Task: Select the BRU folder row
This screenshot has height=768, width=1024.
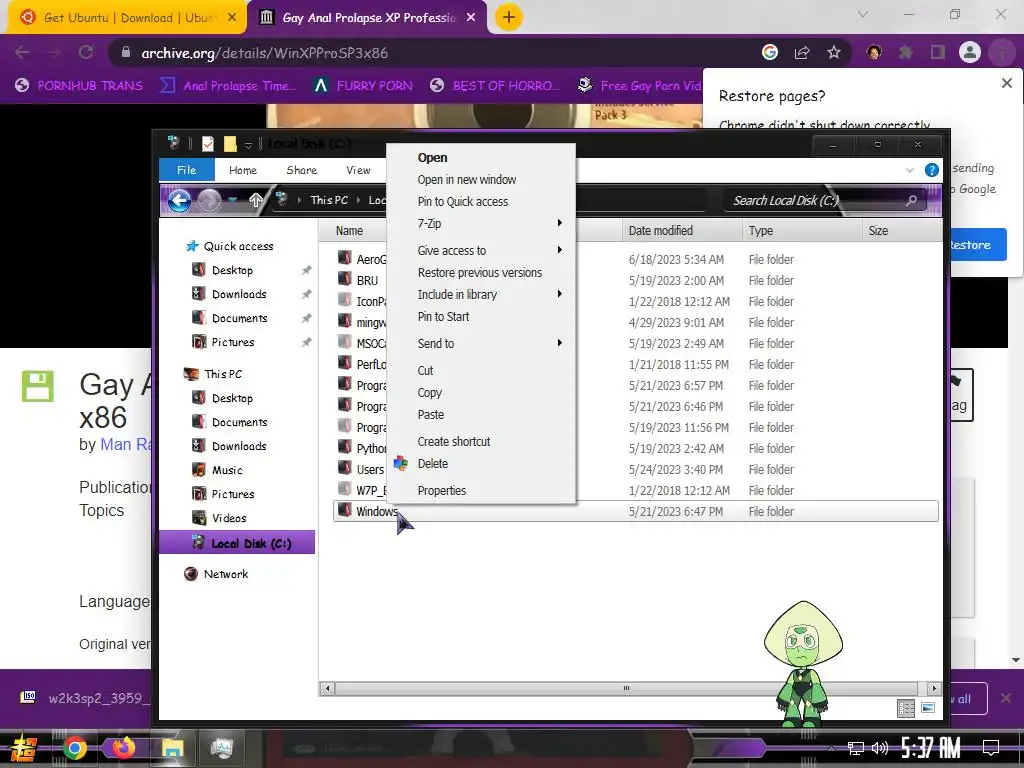Action: pos(635,281)
